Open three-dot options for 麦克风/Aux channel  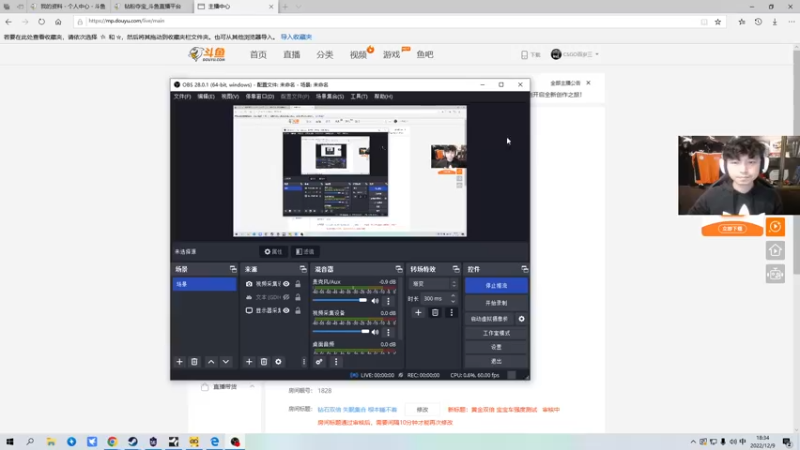coord(388,301)
